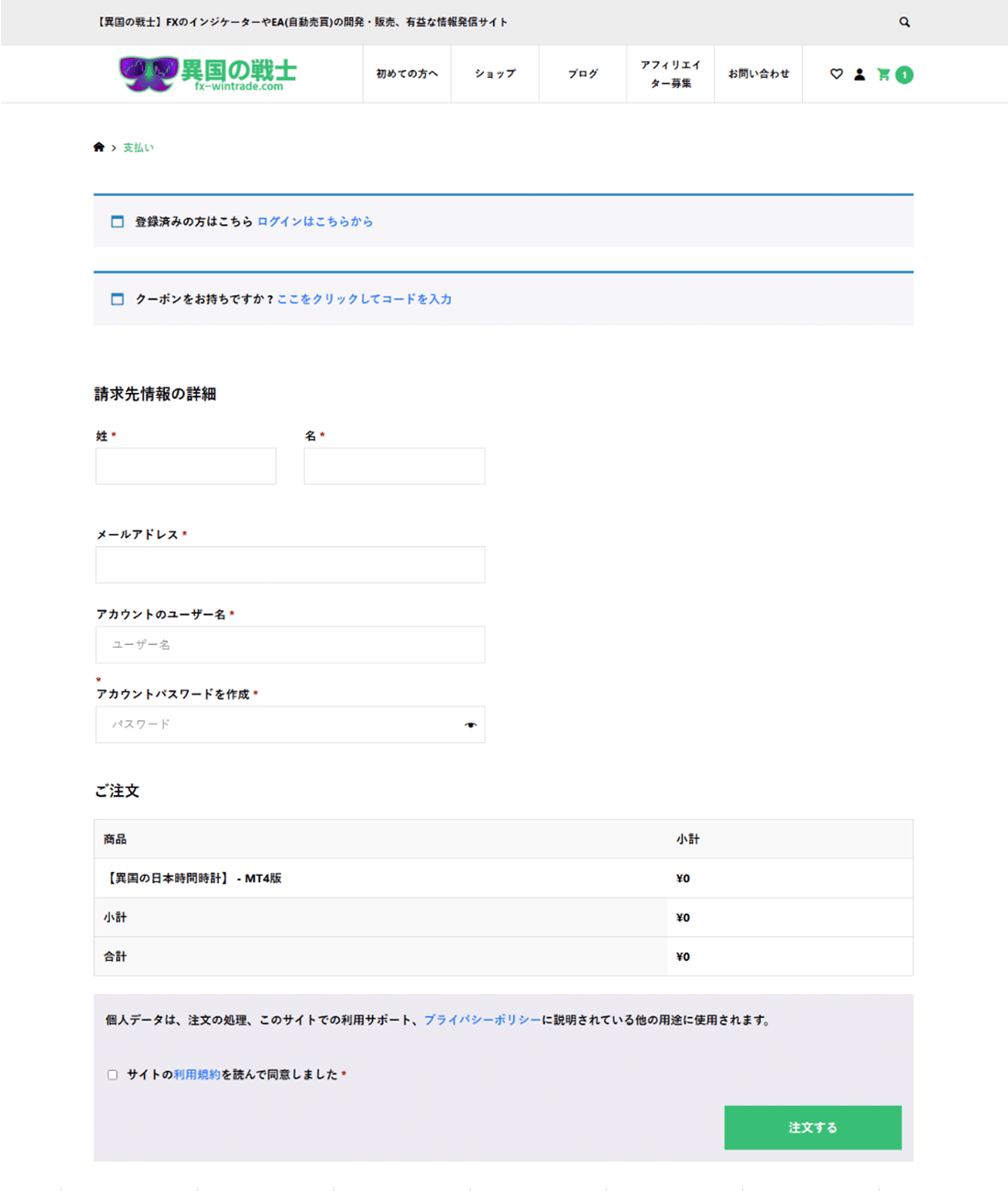Check the 利用規約 agreement checkbox
Viewport: 1008px width, 1191px height.
(x=113, y=1075)
